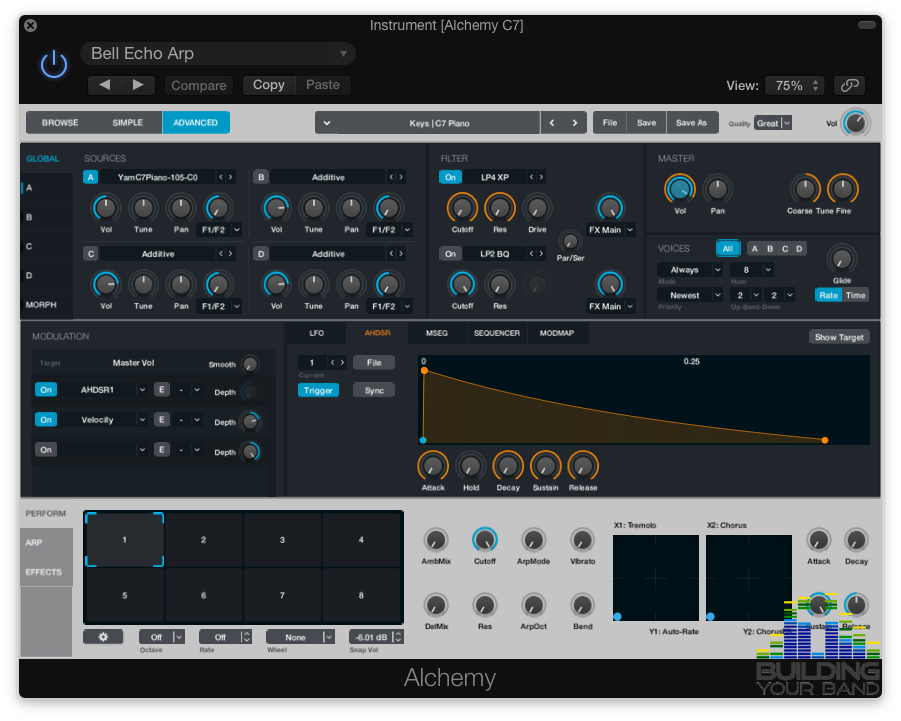The image size is (901, 721).
Task: Toggle third empty modulation slot On button
Action: (x=46, y=449)
